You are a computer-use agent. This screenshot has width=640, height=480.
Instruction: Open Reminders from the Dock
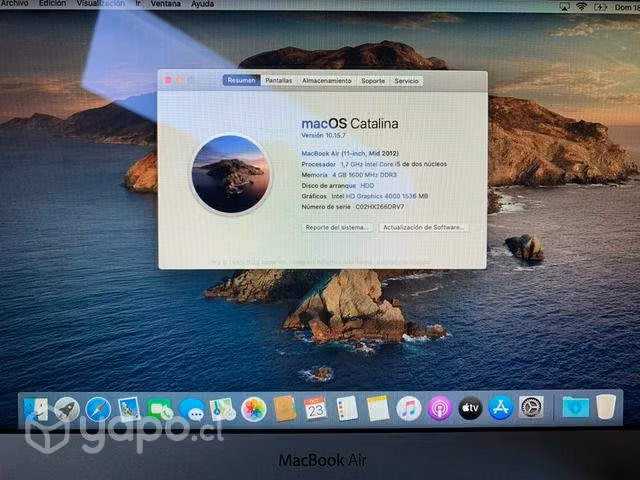pyautogui.click(x=347, y=408)
